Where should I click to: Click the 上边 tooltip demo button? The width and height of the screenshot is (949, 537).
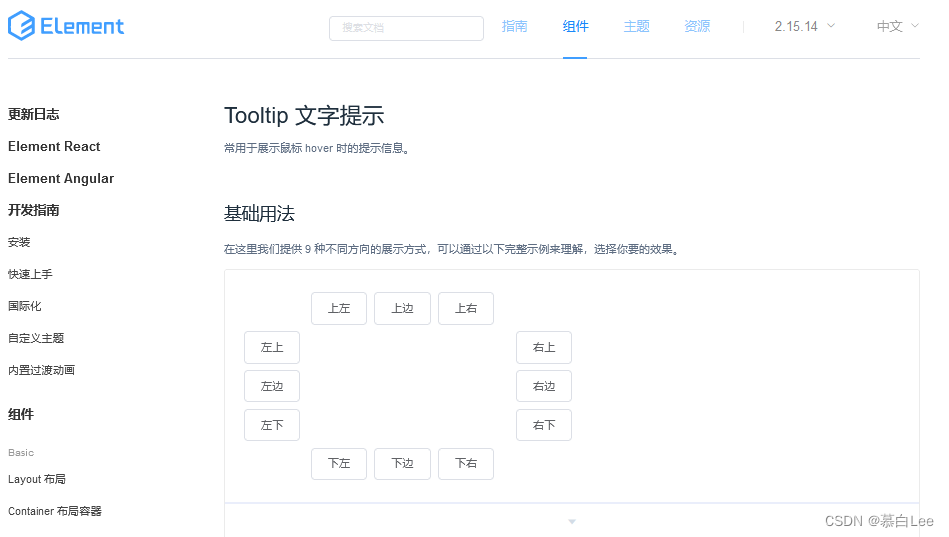[402, 308]
